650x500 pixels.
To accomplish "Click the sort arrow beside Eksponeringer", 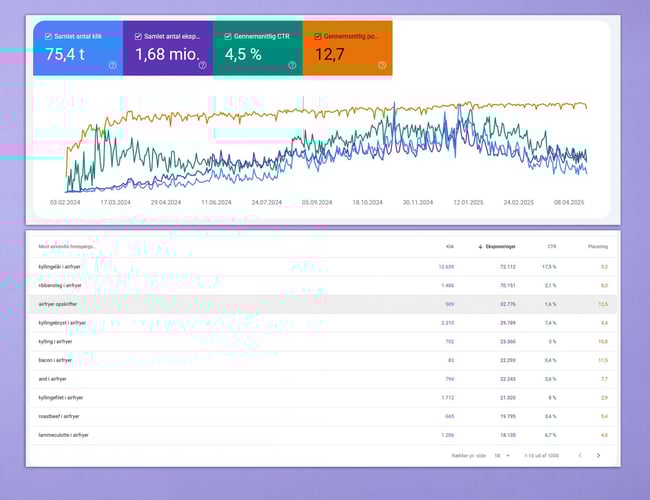I will [480, 245].
